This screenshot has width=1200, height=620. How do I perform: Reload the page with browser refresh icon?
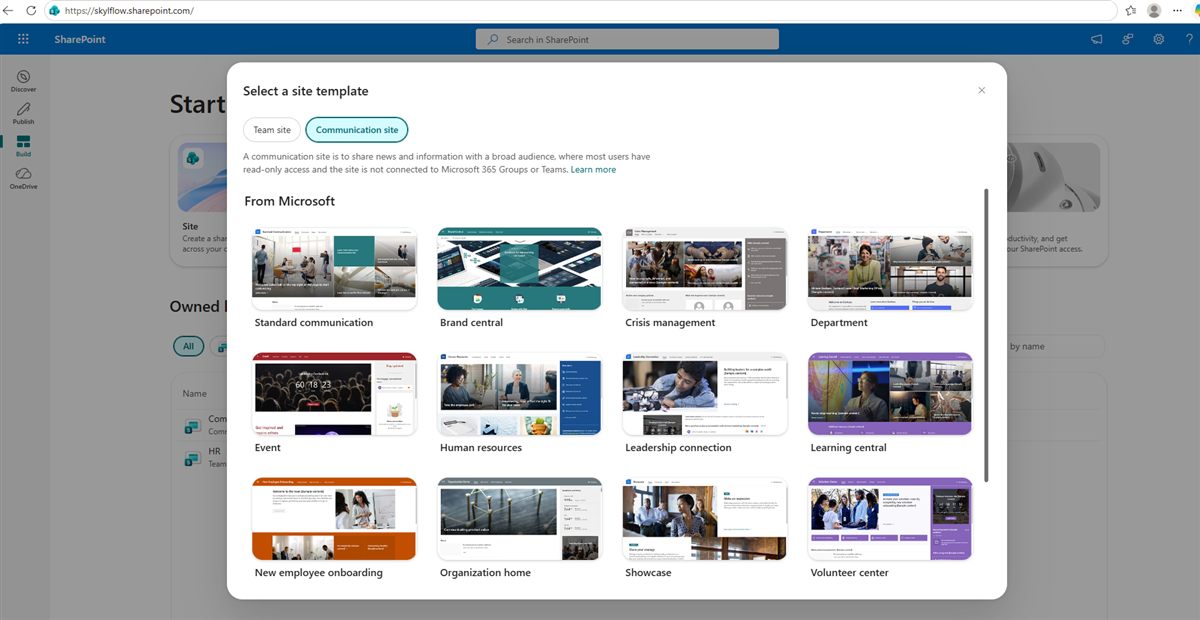(x=31, y=10)
